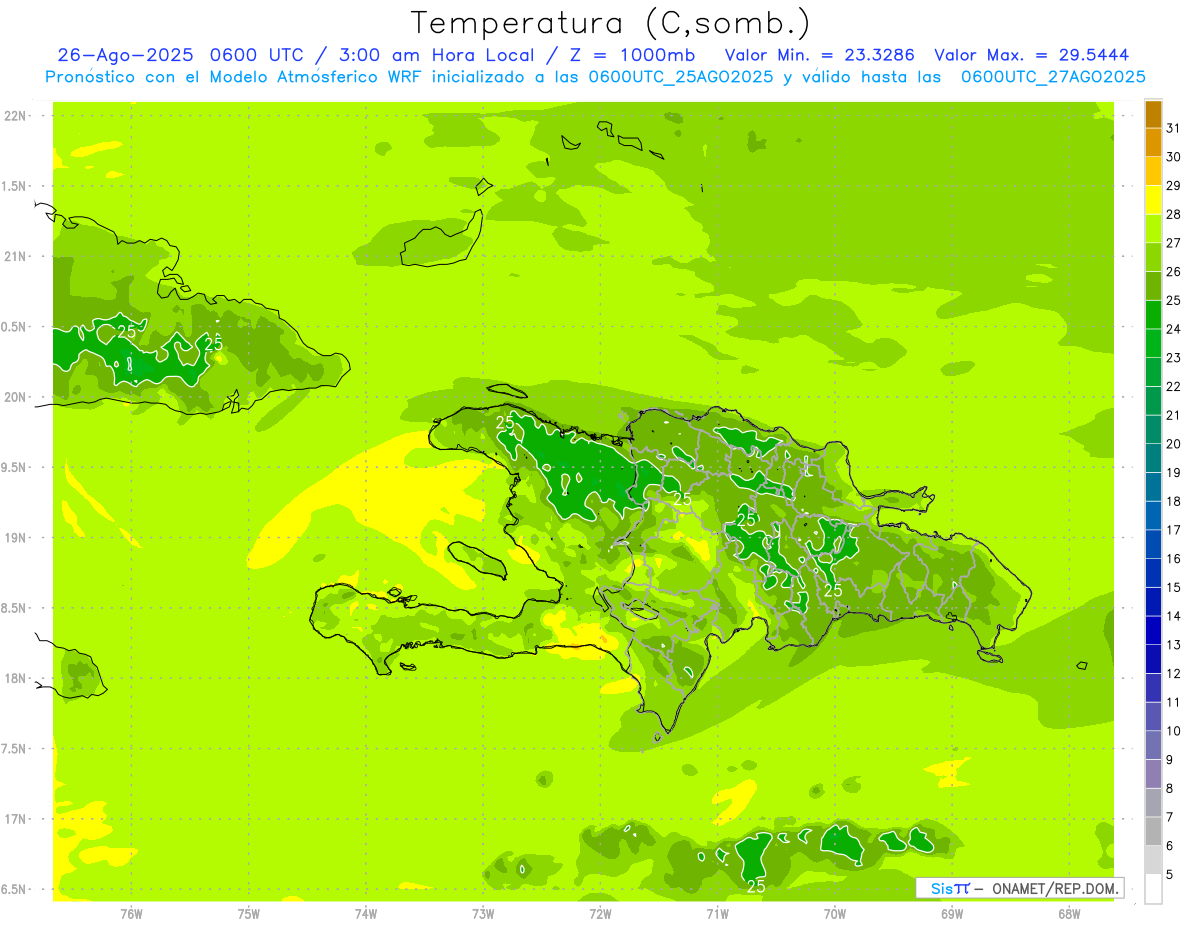This screenshot has height=927, width=1200.
Task: Click the colorbar label "15"
Action: pyautogui.click(x=1174, y=588)
